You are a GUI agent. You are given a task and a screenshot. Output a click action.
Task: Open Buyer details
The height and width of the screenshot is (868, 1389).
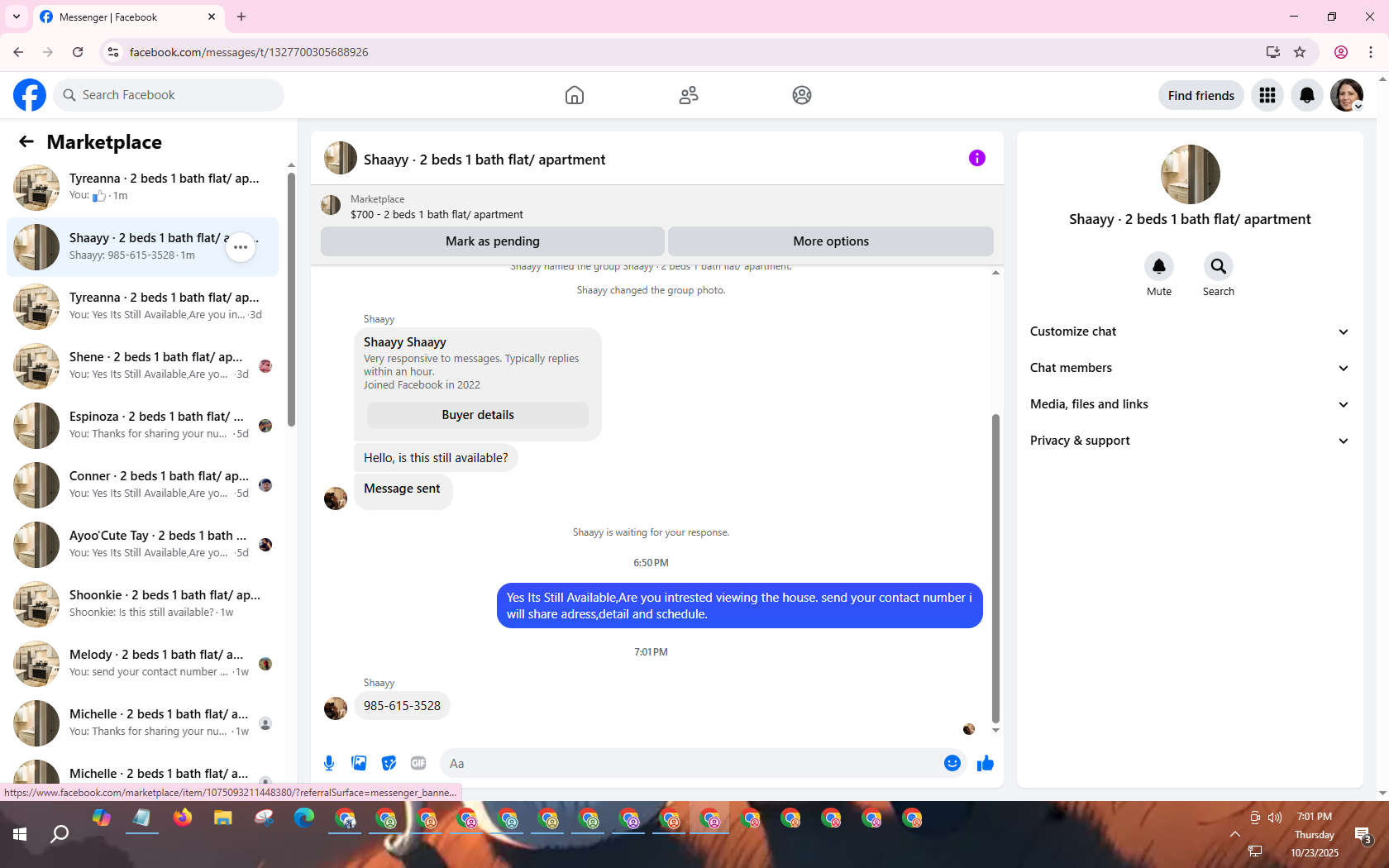pos(478,415)
